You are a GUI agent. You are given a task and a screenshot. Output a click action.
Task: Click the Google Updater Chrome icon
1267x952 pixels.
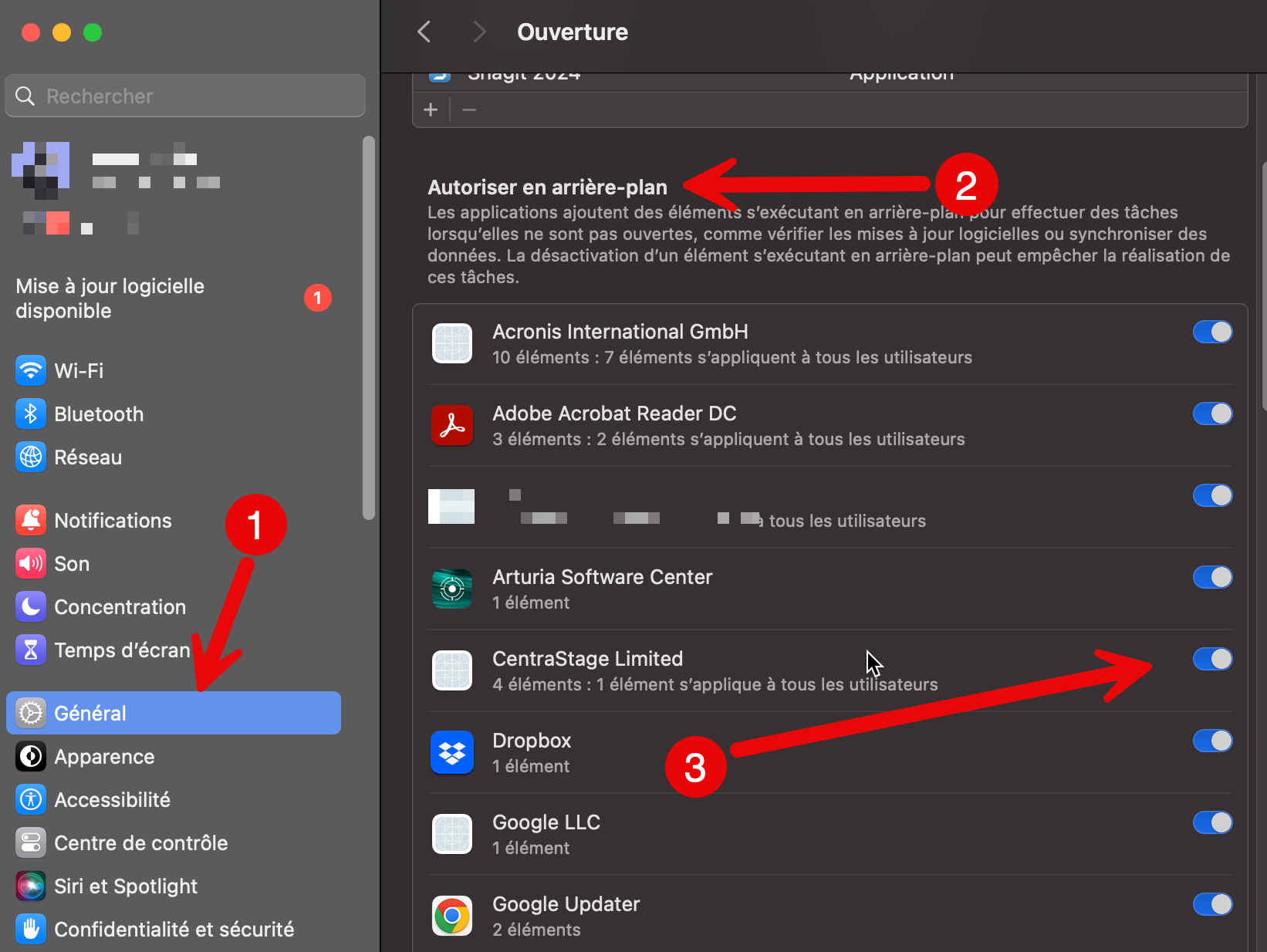pos(452,917)
